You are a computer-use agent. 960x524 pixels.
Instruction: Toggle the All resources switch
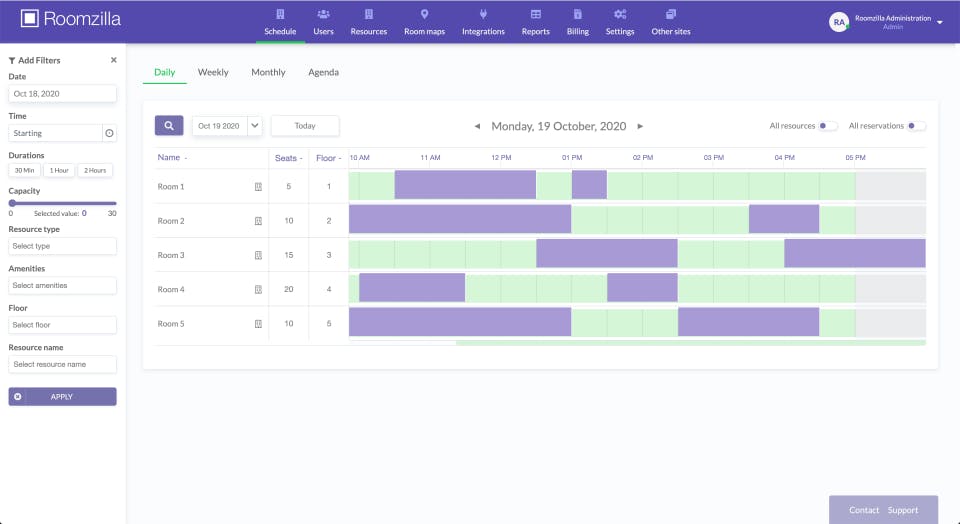(828, 125)
